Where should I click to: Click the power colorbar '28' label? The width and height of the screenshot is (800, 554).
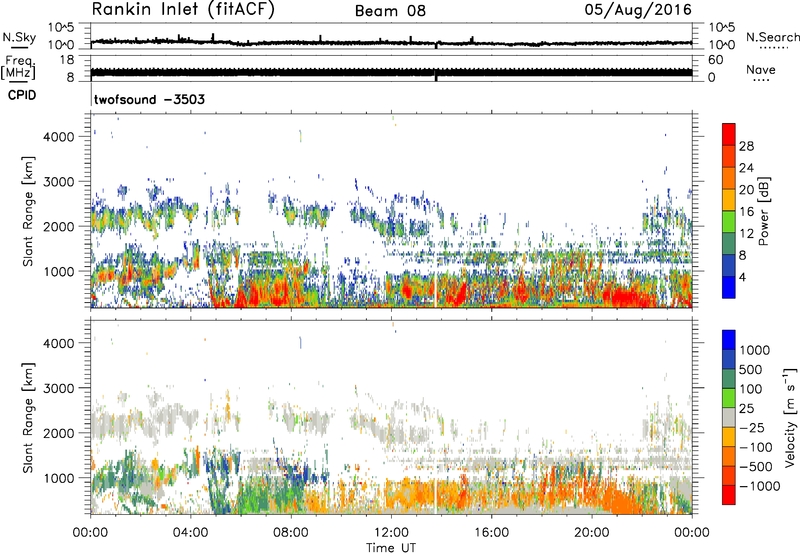746,146
